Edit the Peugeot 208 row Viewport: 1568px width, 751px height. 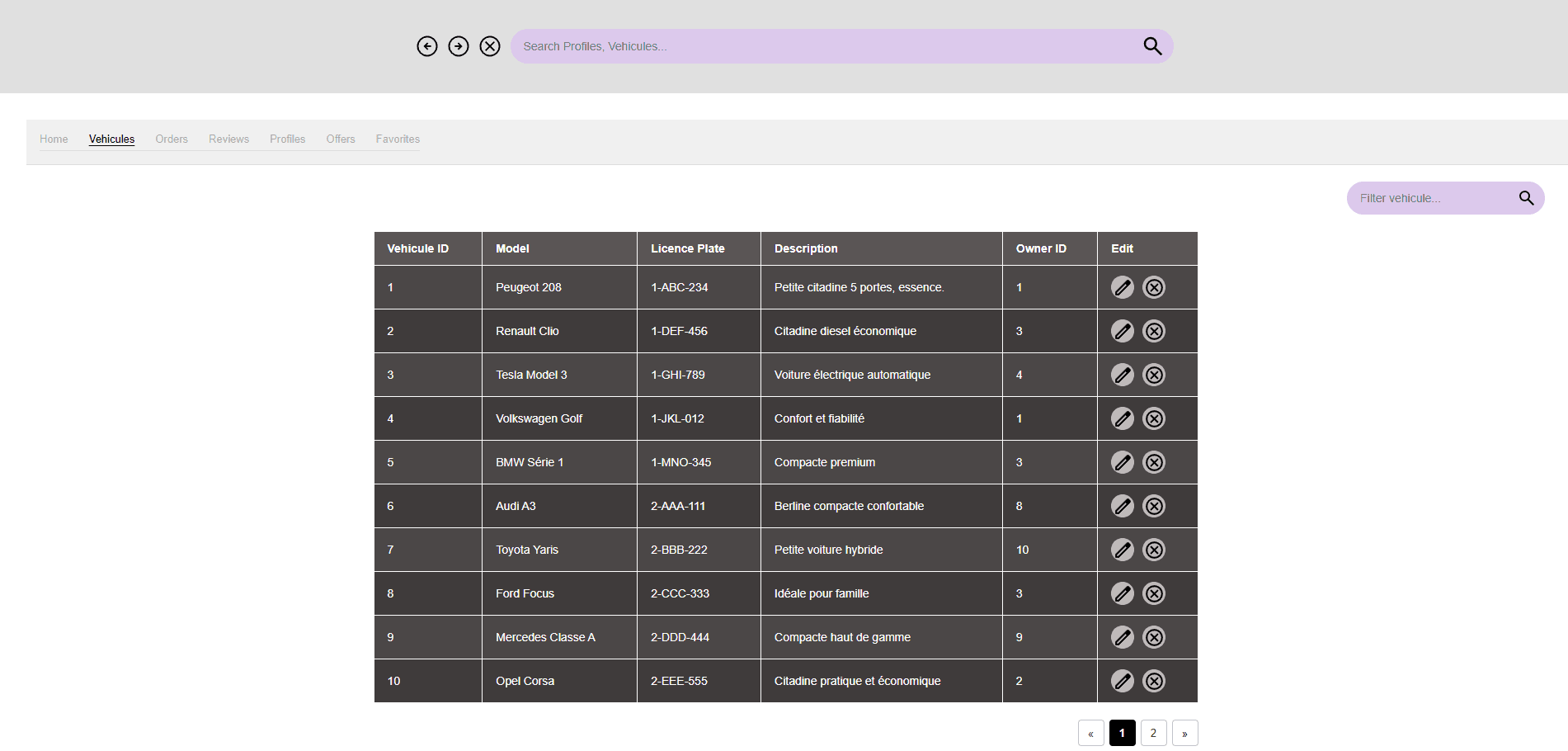(1123, 287)
